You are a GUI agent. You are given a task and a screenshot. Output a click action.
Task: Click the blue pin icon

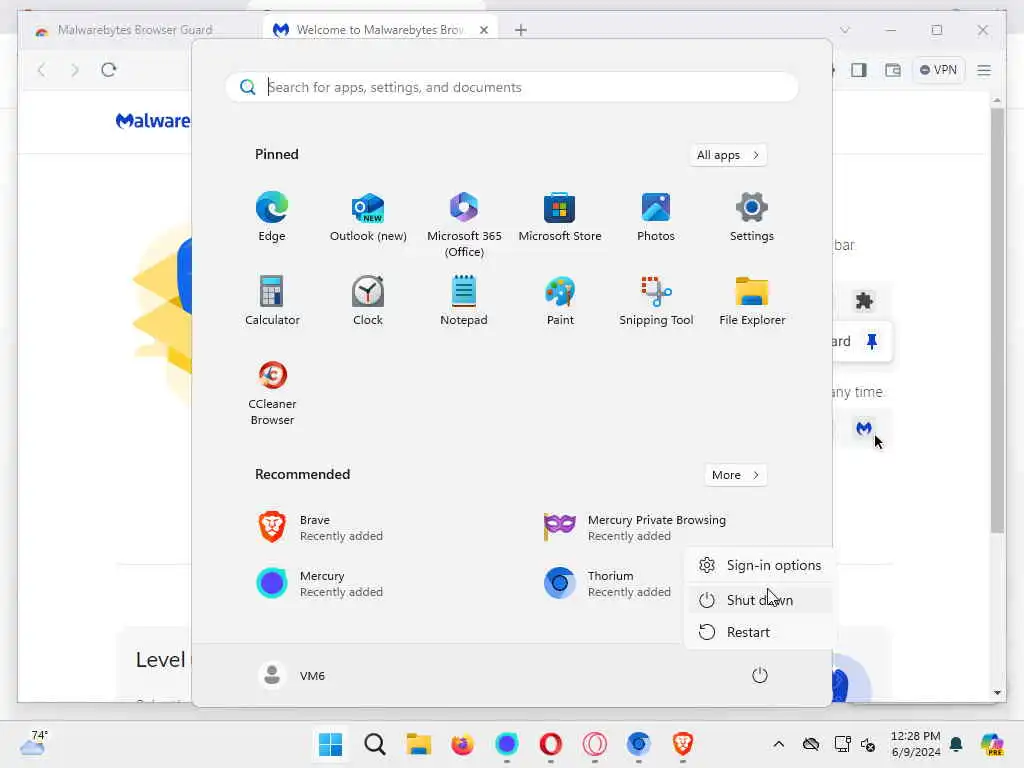tap(872, 341)
